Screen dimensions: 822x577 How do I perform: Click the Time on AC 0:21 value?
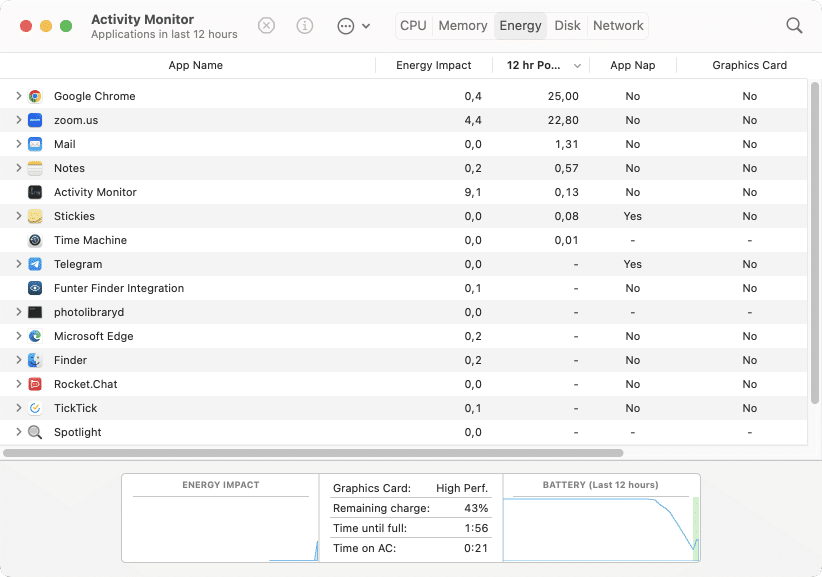(476, 548)
